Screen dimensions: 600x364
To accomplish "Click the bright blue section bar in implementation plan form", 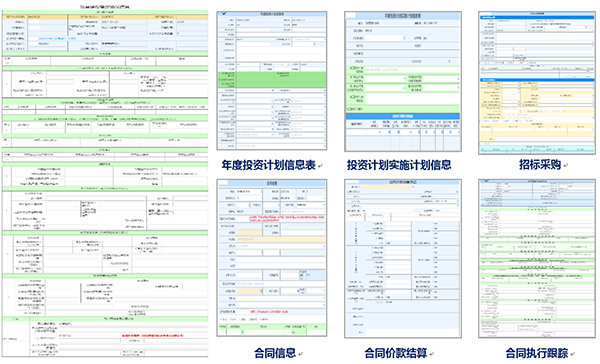I will (x=403, y=116).
